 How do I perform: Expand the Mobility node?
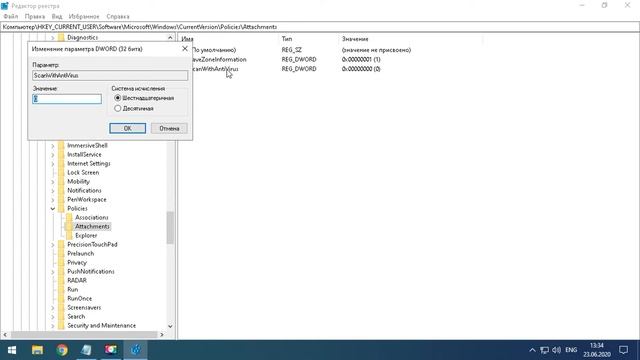53,182
